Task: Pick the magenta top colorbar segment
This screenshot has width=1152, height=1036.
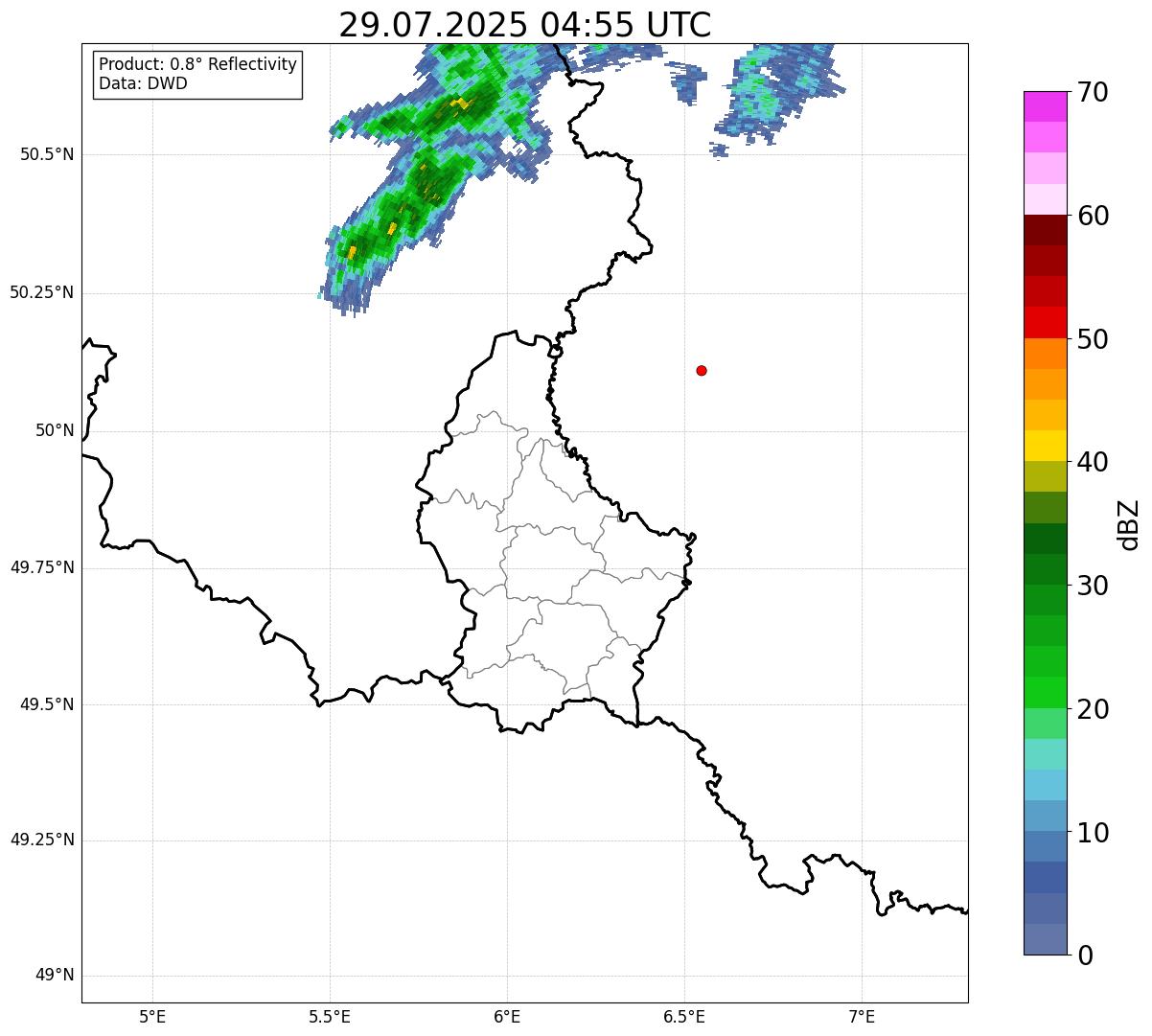Action: [1045, 106]
